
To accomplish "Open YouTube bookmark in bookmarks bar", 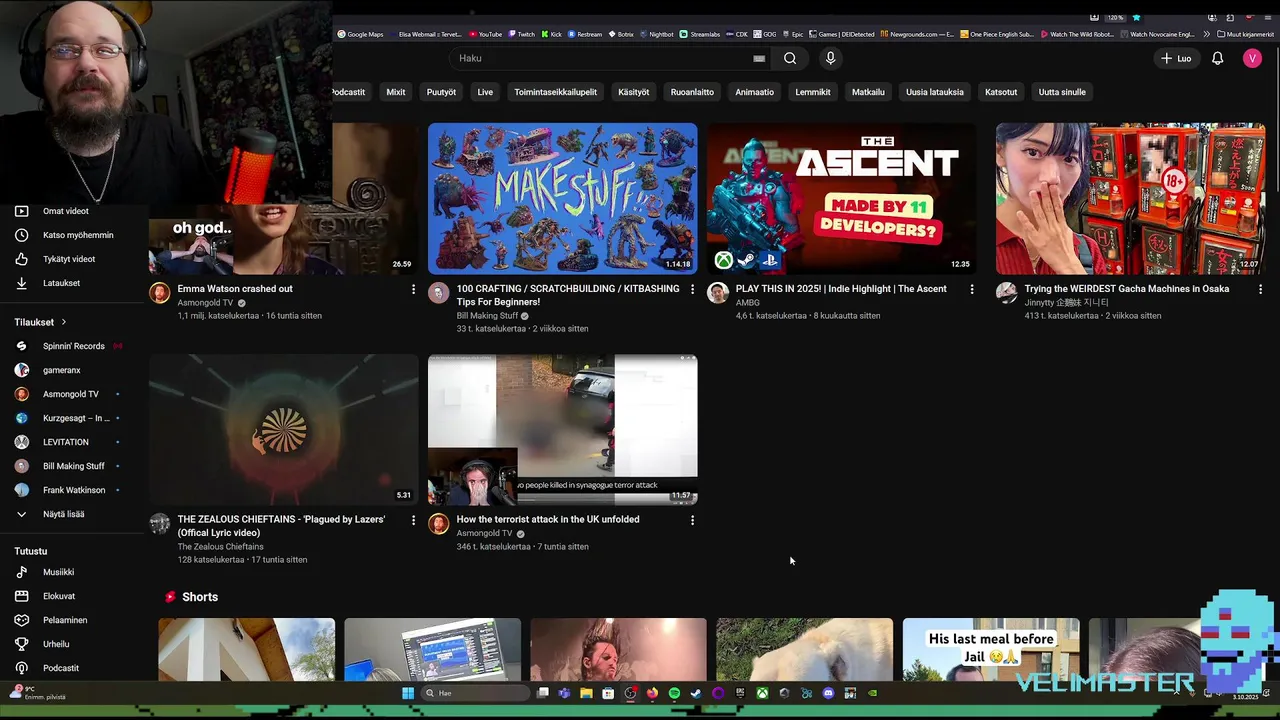I will pos(485,34).
